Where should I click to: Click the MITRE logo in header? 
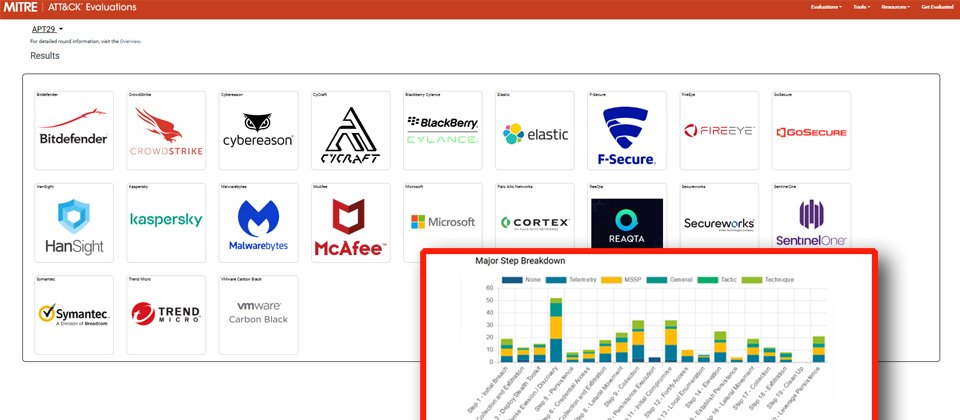coord(20,7)
